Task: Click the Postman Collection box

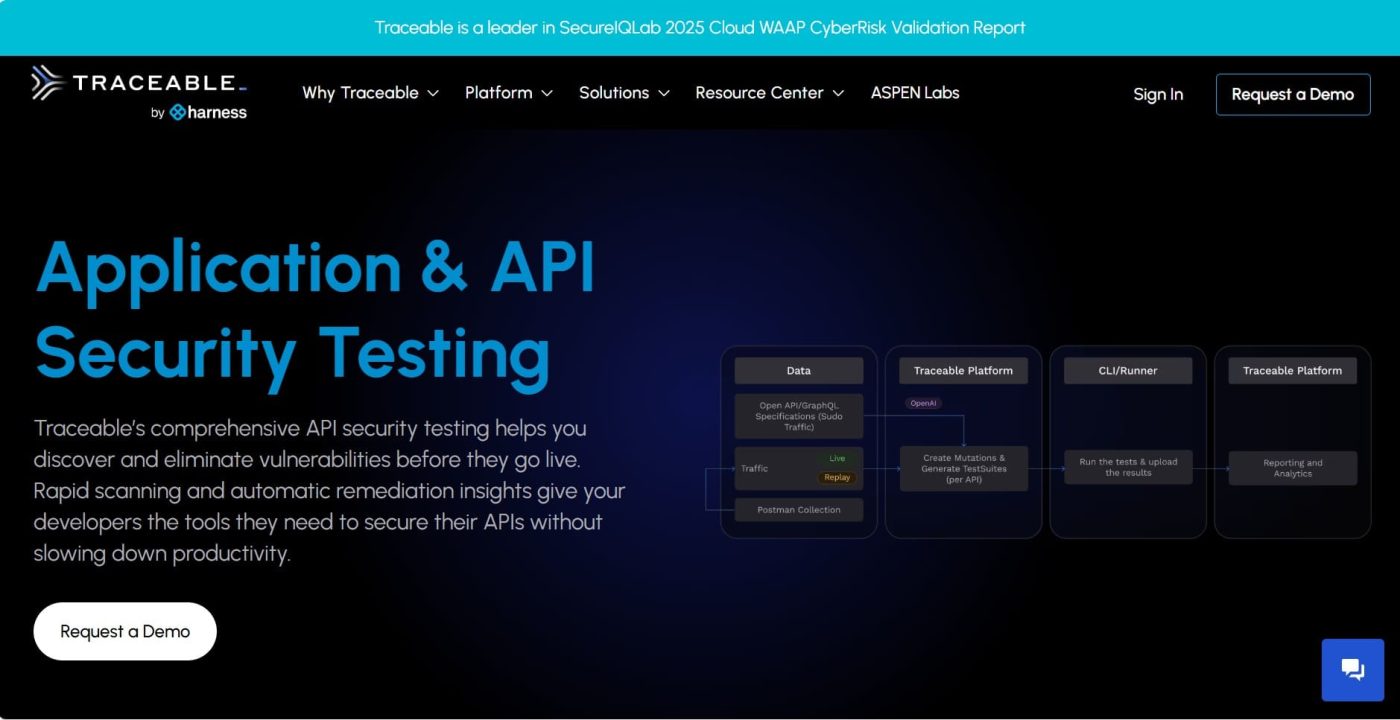Action: click(x=799, y=510)
